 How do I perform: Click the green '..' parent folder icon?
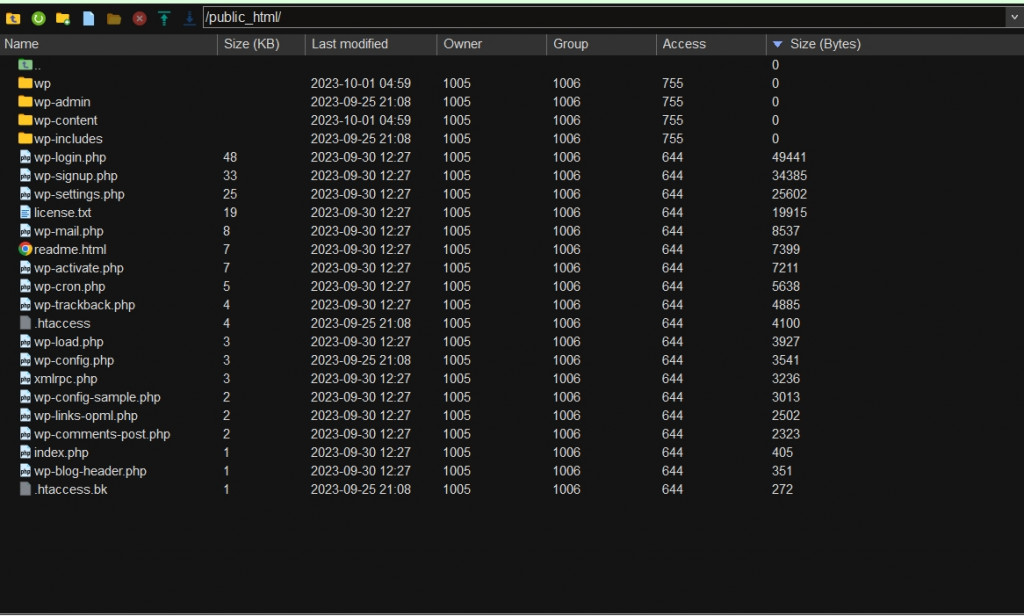[x=25, y=65]
